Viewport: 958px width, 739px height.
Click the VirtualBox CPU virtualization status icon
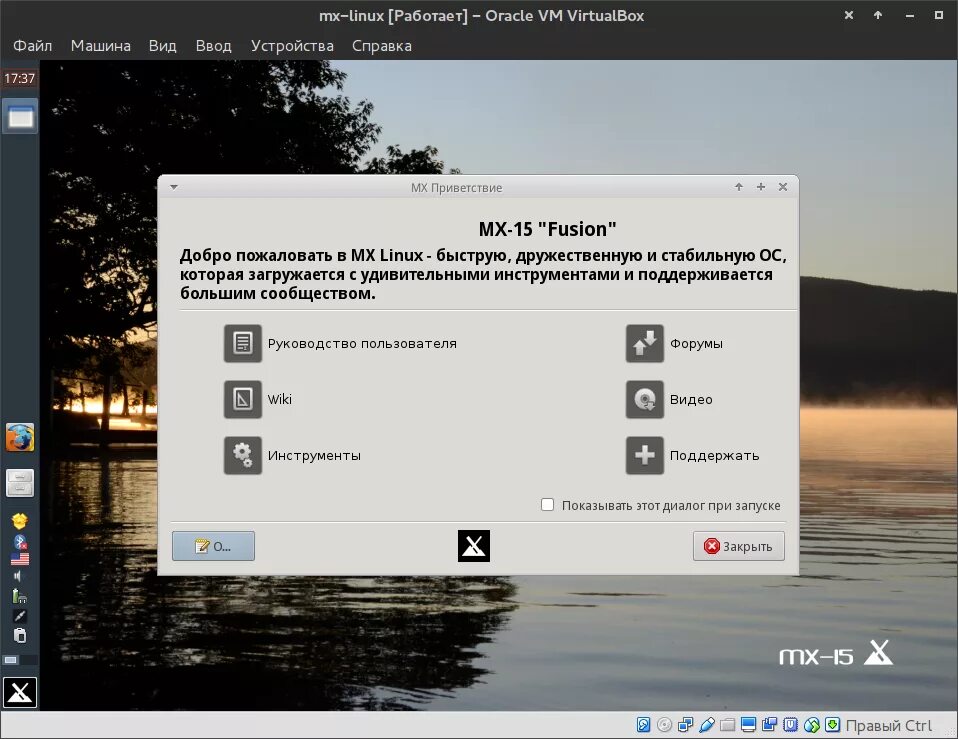(x=791, y=725)
